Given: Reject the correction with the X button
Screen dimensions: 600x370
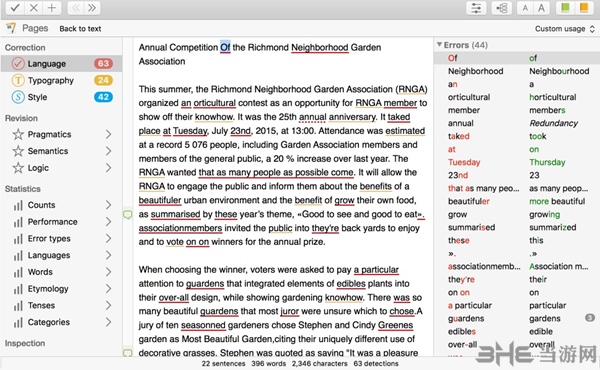Looking at the screenshot, I should pos(33,8).
